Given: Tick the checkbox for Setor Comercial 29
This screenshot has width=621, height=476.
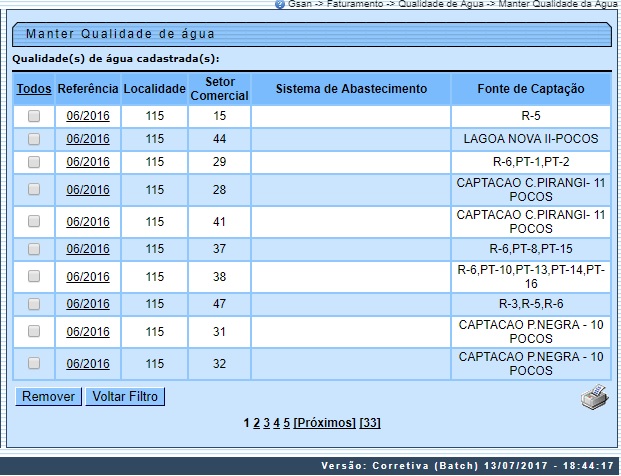Looking at the screenshot, I should [34, 161].
